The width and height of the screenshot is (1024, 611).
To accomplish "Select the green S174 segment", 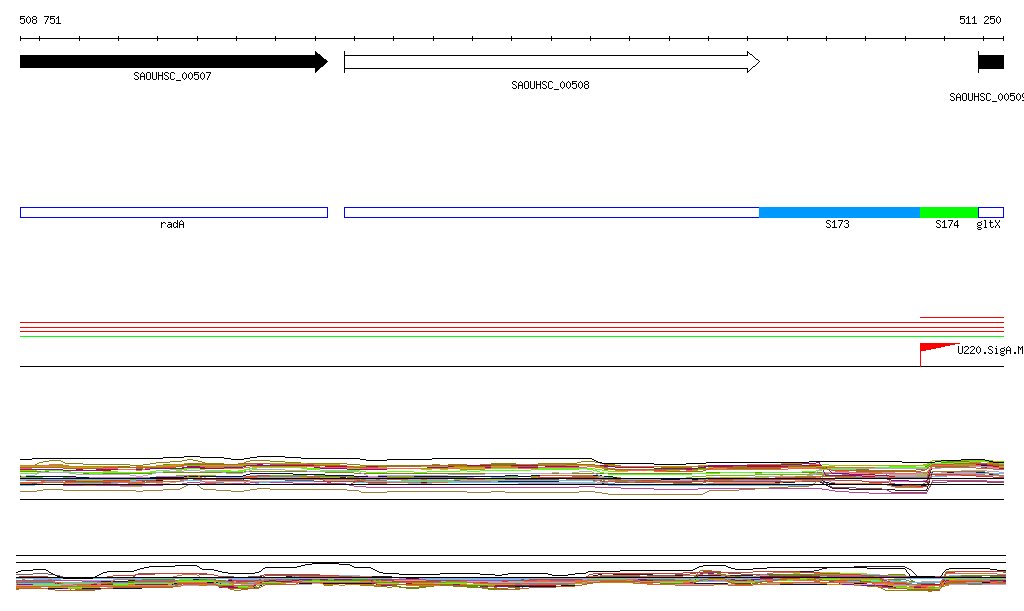I will [x=949, y=213].
